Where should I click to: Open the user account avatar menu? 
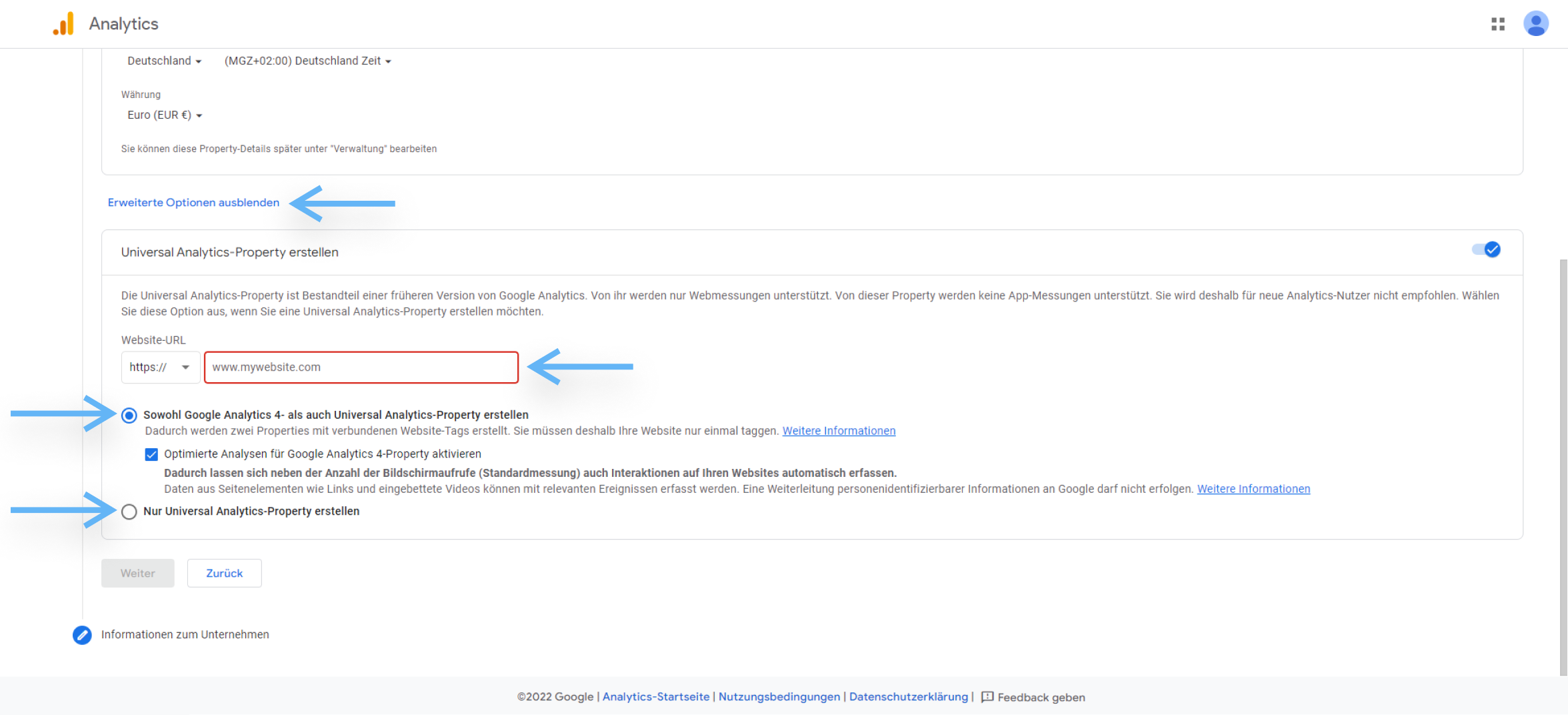click(1536, 24)
